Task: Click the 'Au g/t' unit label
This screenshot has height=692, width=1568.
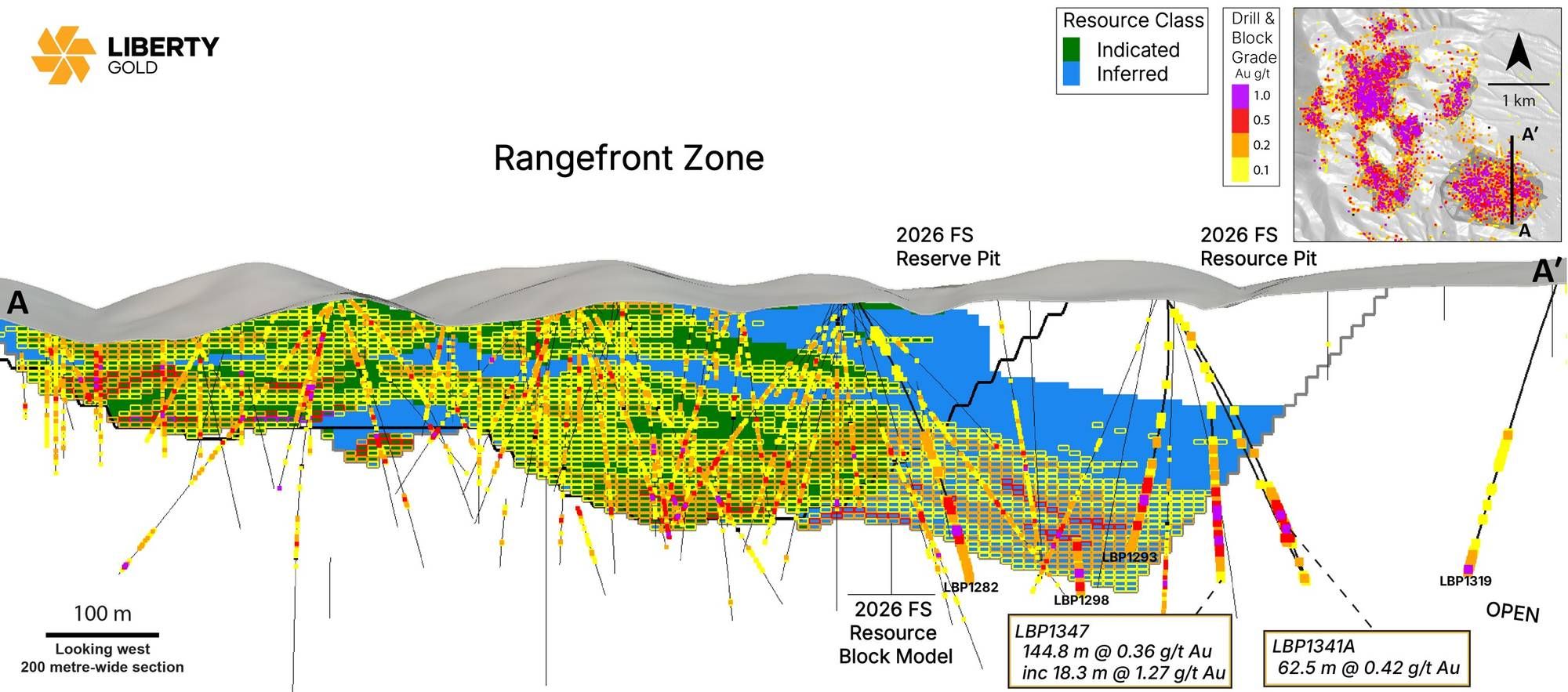Action: (x=1252, y=74)
